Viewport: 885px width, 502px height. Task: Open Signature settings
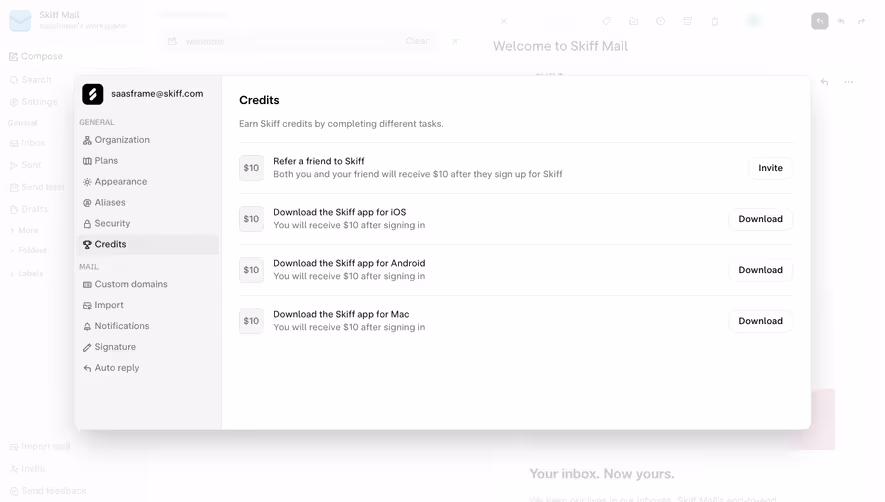pyautogui.click(x=147, y=347)
